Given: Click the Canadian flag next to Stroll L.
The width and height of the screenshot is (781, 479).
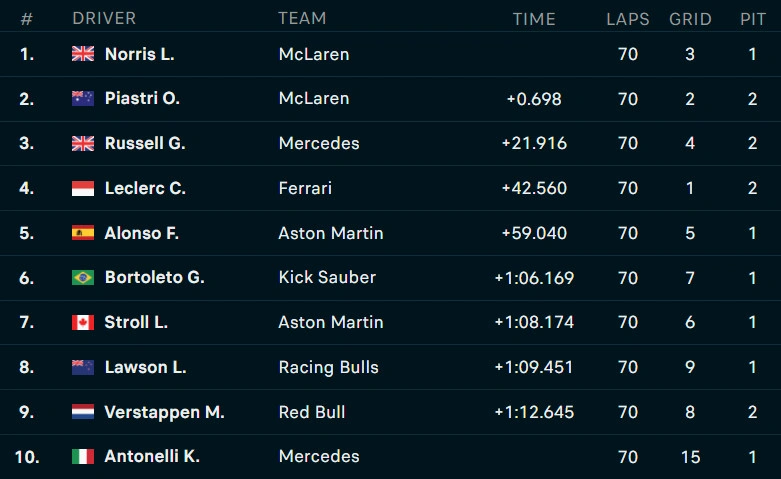Looking at the screenshot, I should [83, 322].
